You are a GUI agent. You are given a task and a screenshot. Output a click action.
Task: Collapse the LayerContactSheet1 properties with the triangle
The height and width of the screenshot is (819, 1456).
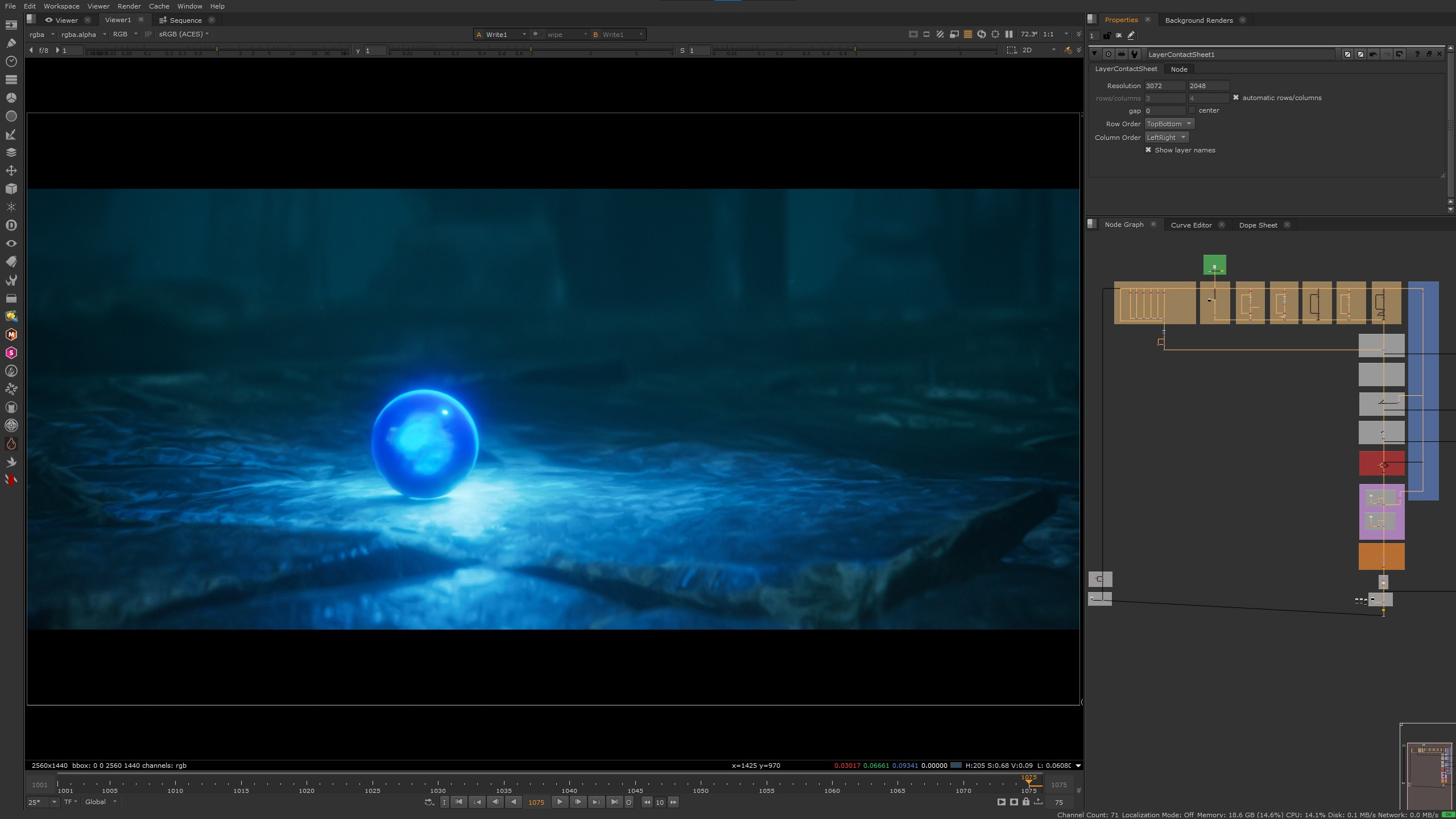[1095, 54]
